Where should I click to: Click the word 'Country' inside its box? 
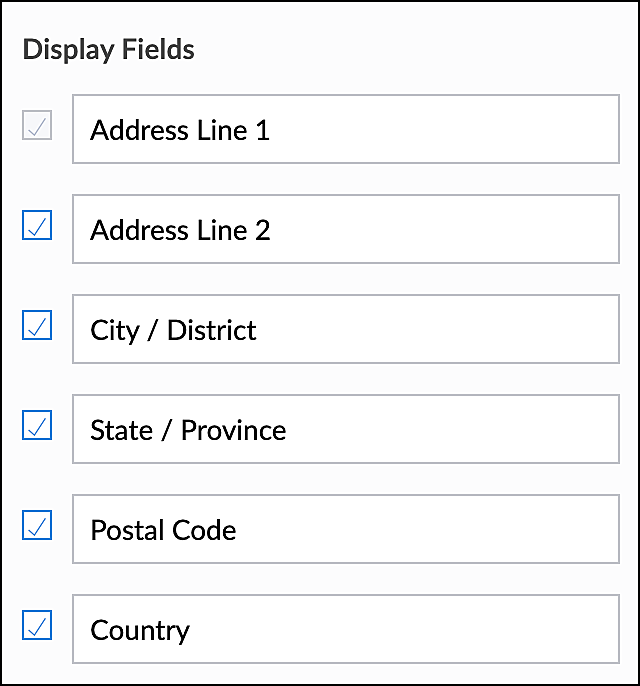(x=140, y=630)
